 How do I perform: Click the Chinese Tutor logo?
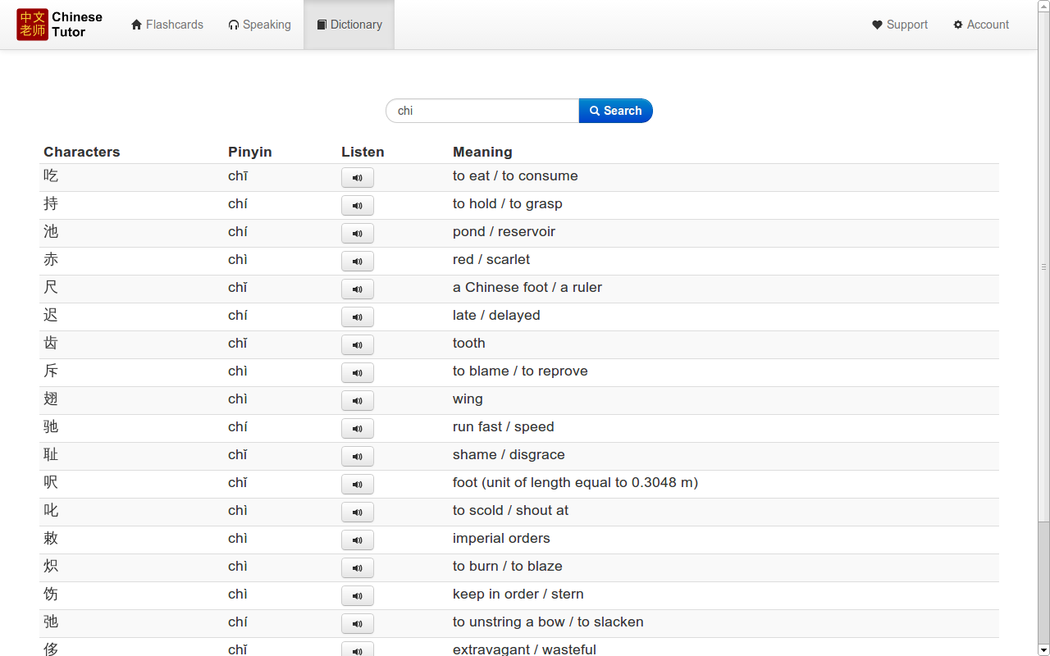pyautogui.click(x=59, y=25)
